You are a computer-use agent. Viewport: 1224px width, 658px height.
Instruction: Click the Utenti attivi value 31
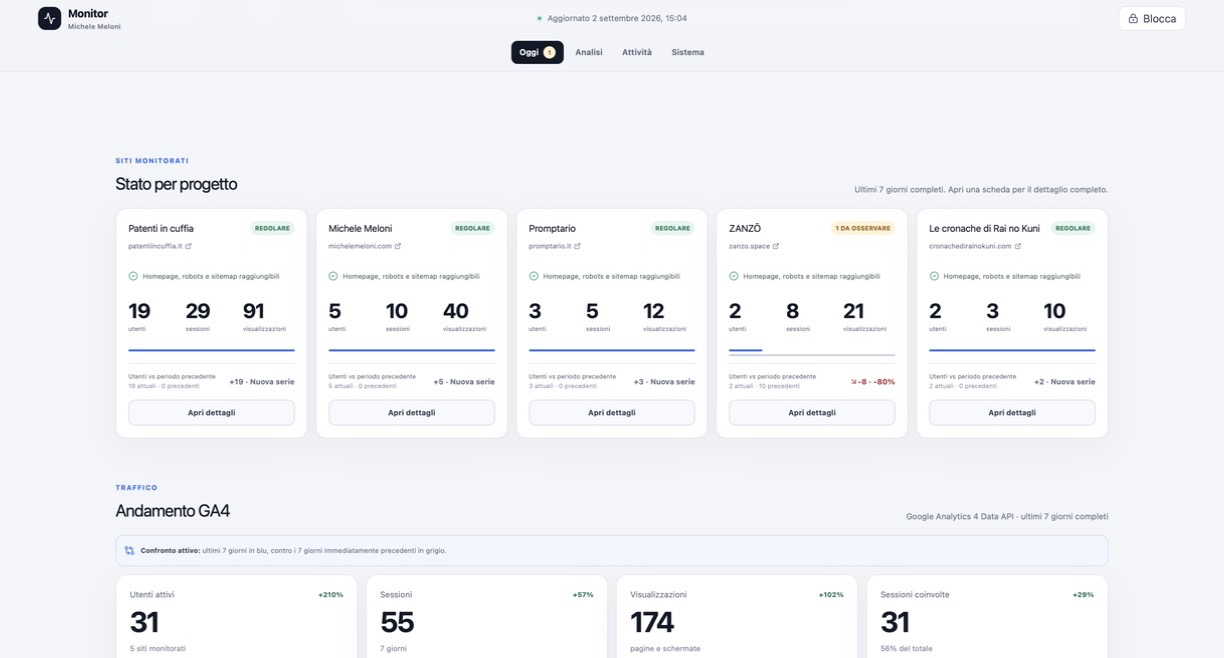click(144, 622)
